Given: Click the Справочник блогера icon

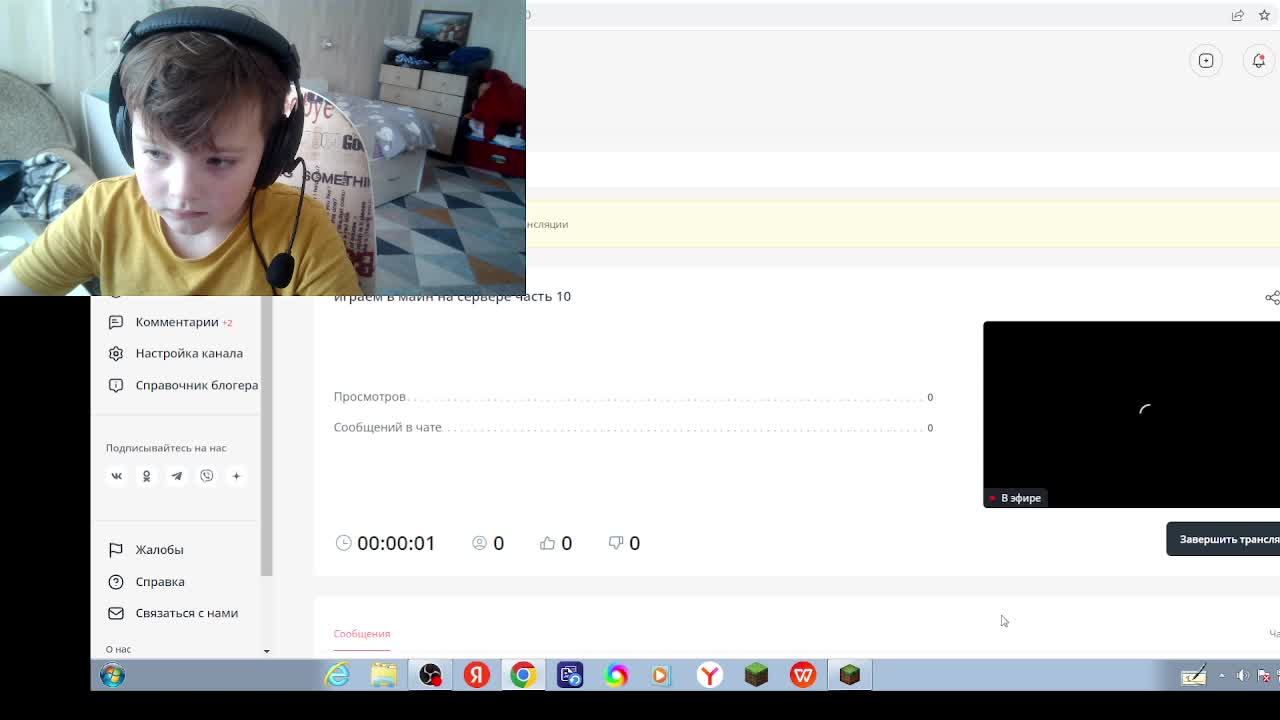Looking at the screenshot, I should coord(116,385).
